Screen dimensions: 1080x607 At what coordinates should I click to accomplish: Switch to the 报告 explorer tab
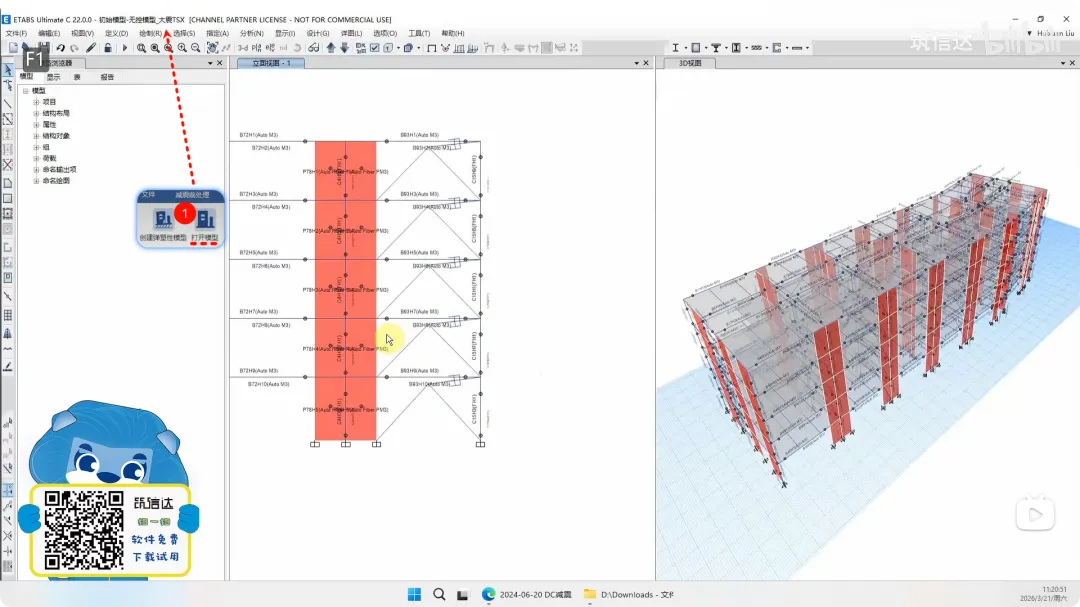click(x=107, y=77)
